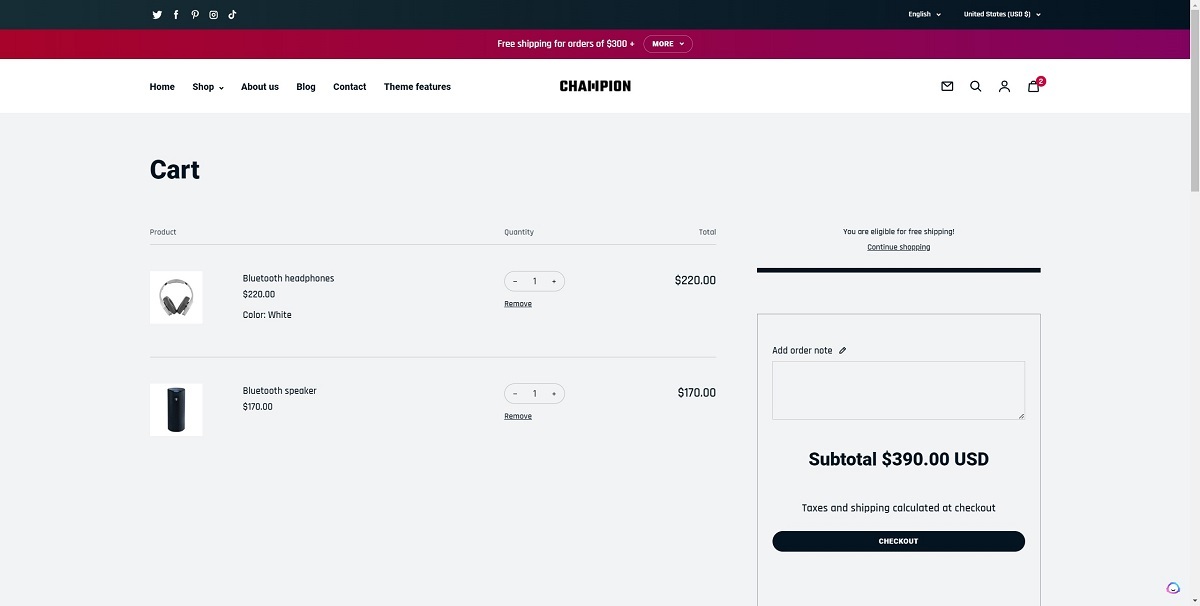Open the search icon
The width and height of the screenshot is (1200, 606).
point(975,86)
